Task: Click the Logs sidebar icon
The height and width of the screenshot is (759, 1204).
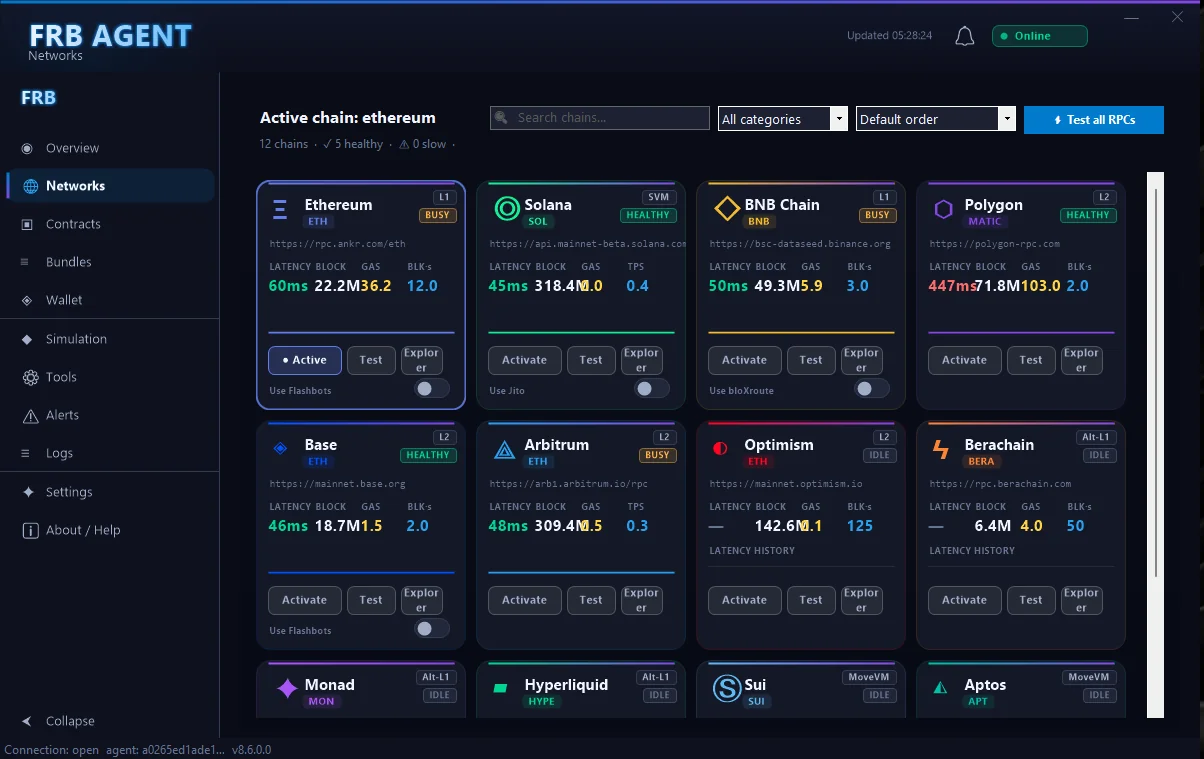Action: point(24,453)
